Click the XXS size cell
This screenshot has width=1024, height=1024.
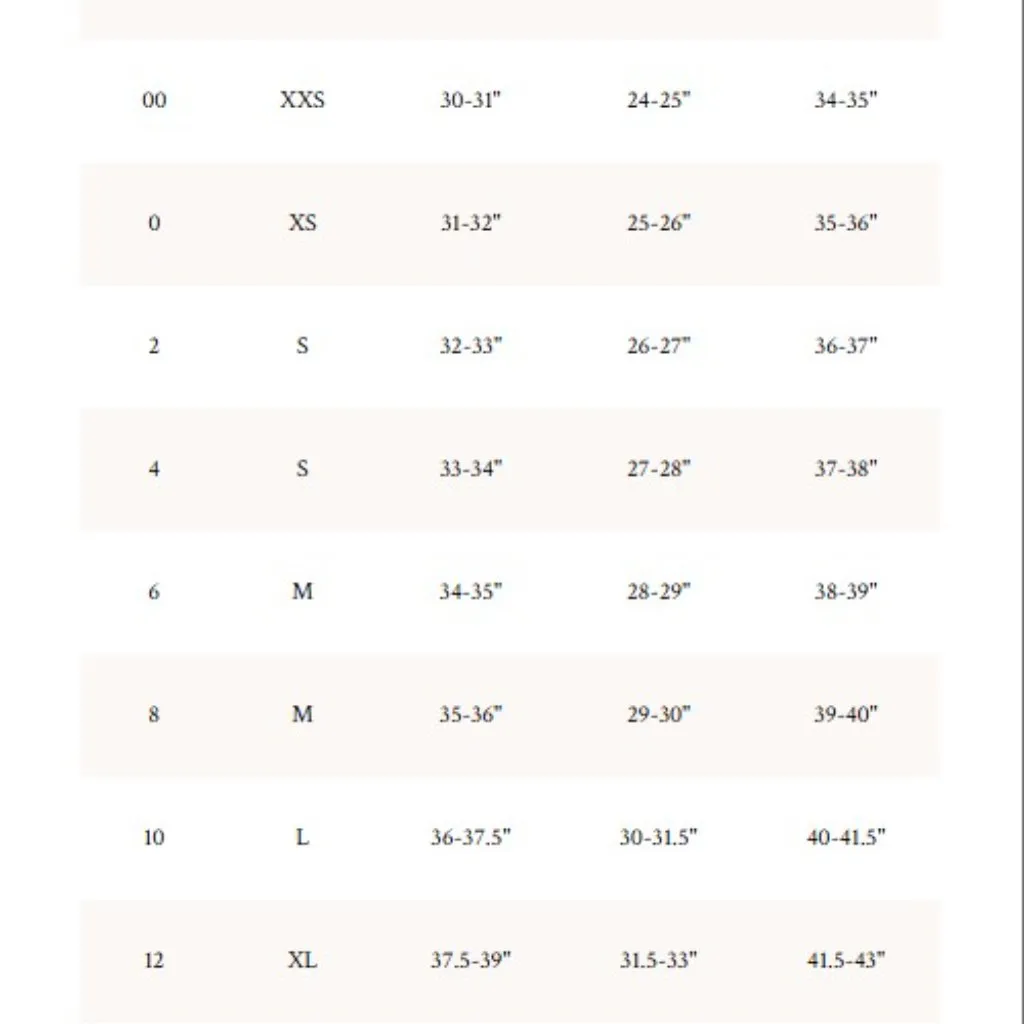coord(302,100)
